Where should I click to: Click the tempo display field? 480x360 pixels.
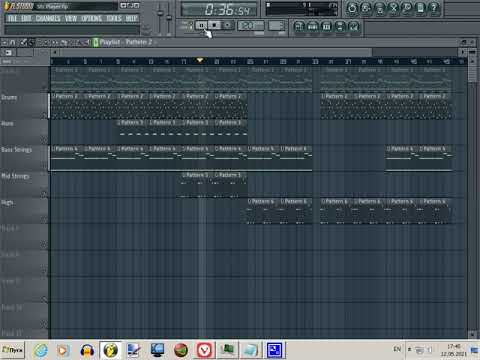pyautogui.click(x=251, y=25)
